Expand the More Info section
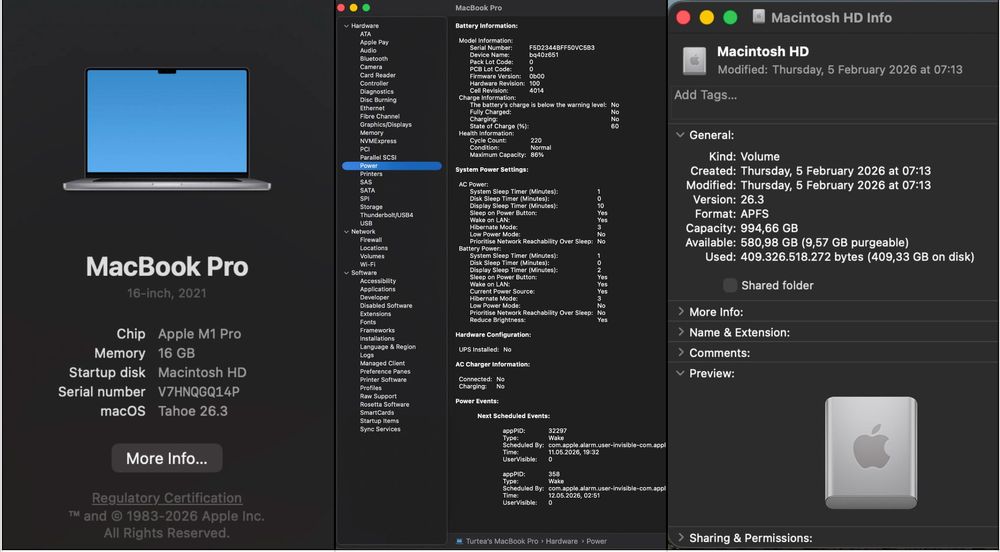Viewport: 1000px width, 552px height. pyautogui.click(x=680, y=311)
